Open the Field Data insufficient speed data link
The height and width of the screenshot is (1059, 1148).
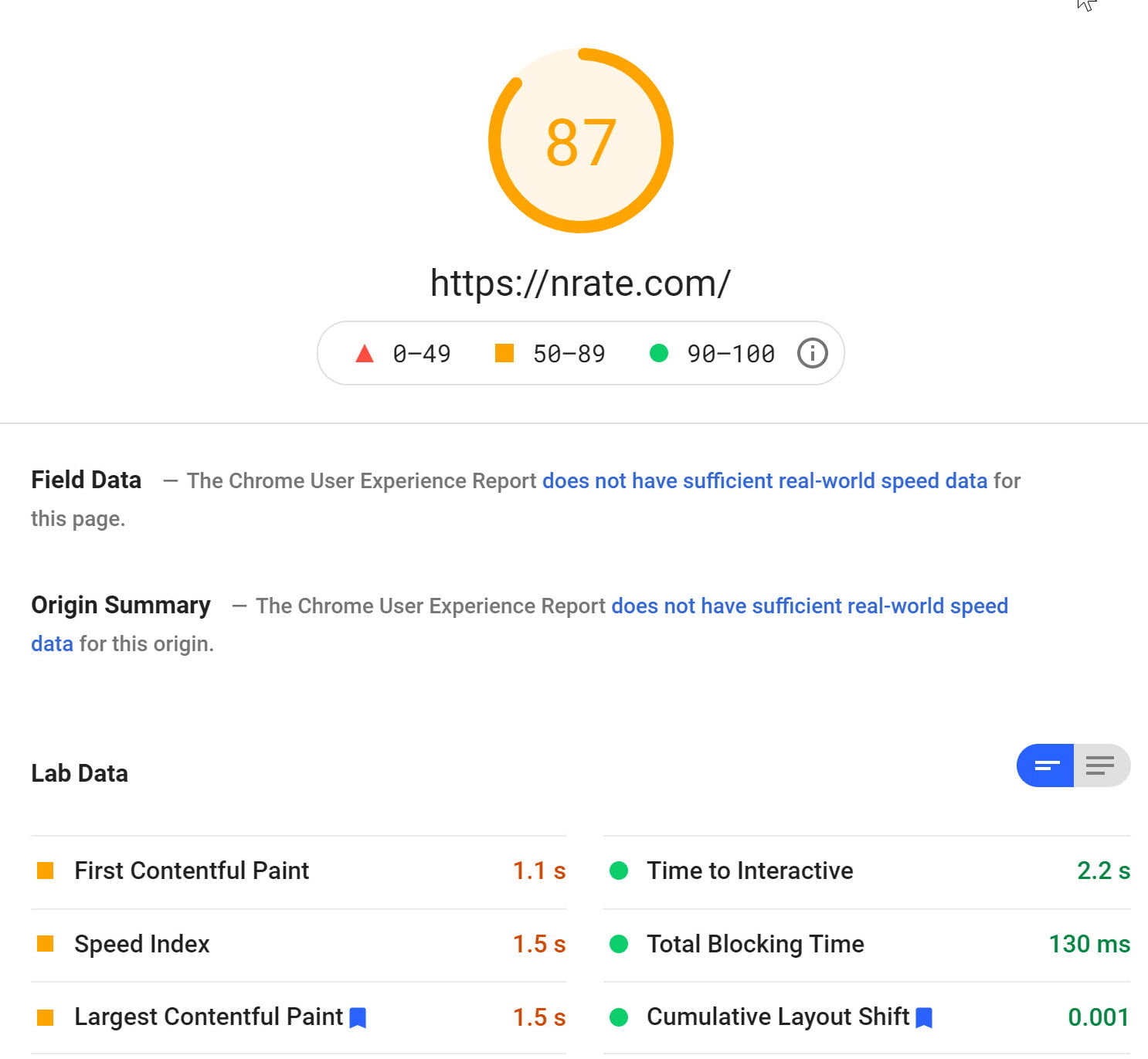click(765, 480)
